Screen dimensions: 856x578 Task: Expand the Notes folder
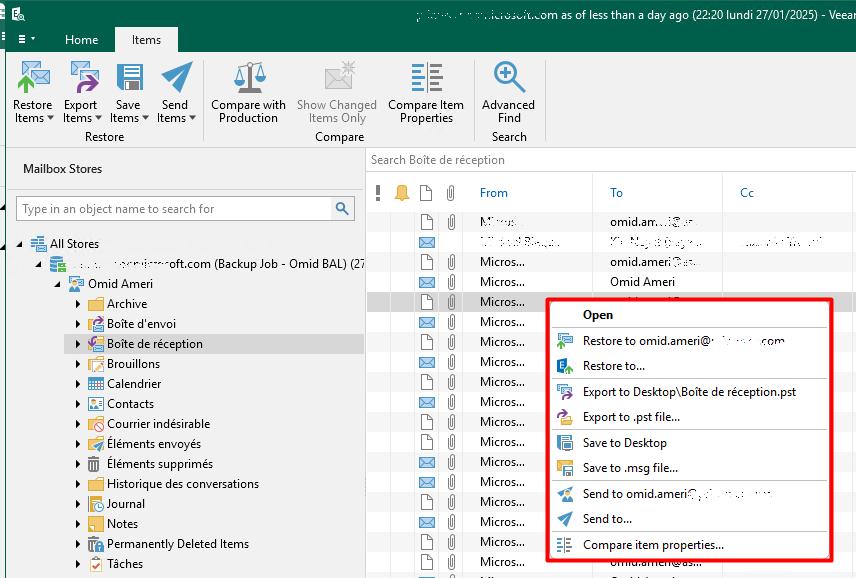click(x=78, y=524)
